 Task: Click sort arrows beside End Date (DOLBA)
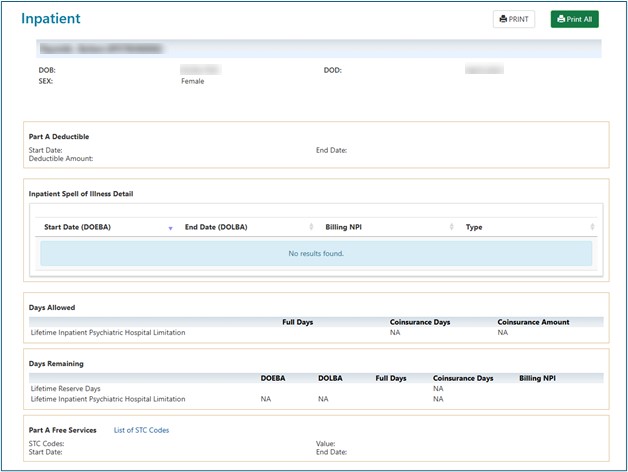pos(312,228)
